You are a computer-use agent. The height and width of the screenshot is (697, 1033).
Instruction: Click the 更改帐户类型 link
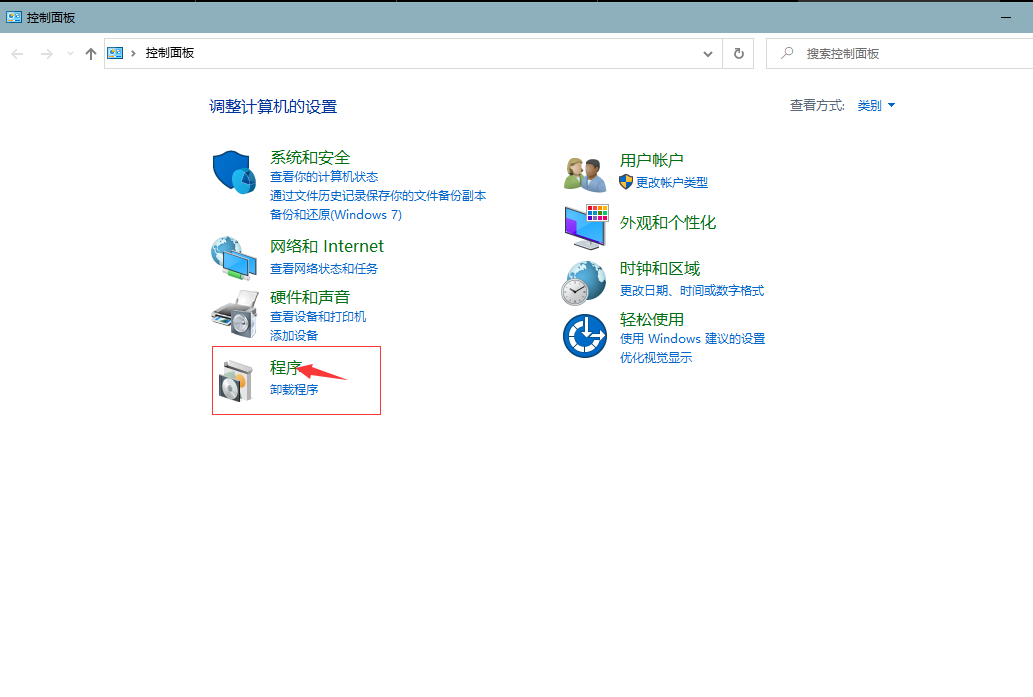click(x=672, y=182)
